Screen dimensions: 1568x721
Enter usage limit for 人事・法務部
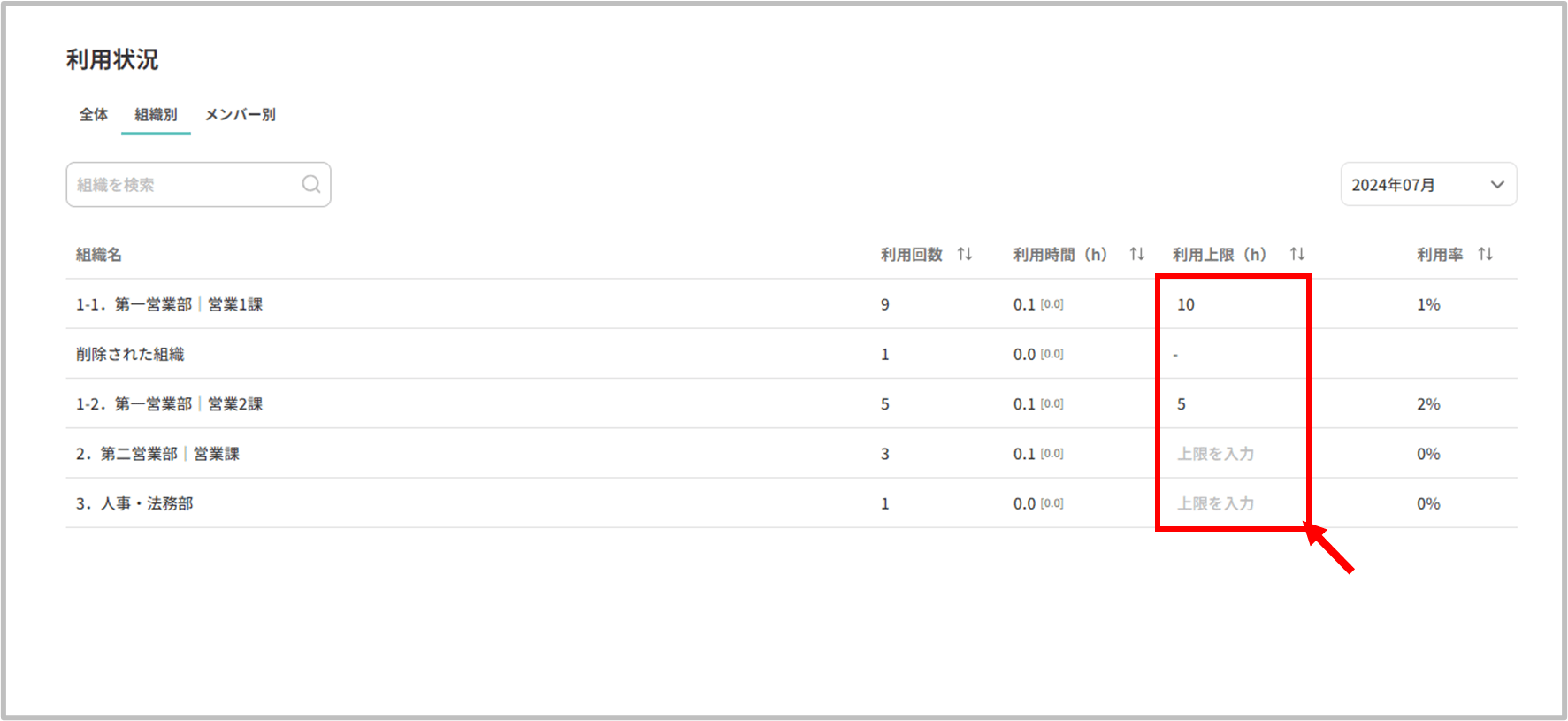pyautogui.click(x=1216, y=503)
